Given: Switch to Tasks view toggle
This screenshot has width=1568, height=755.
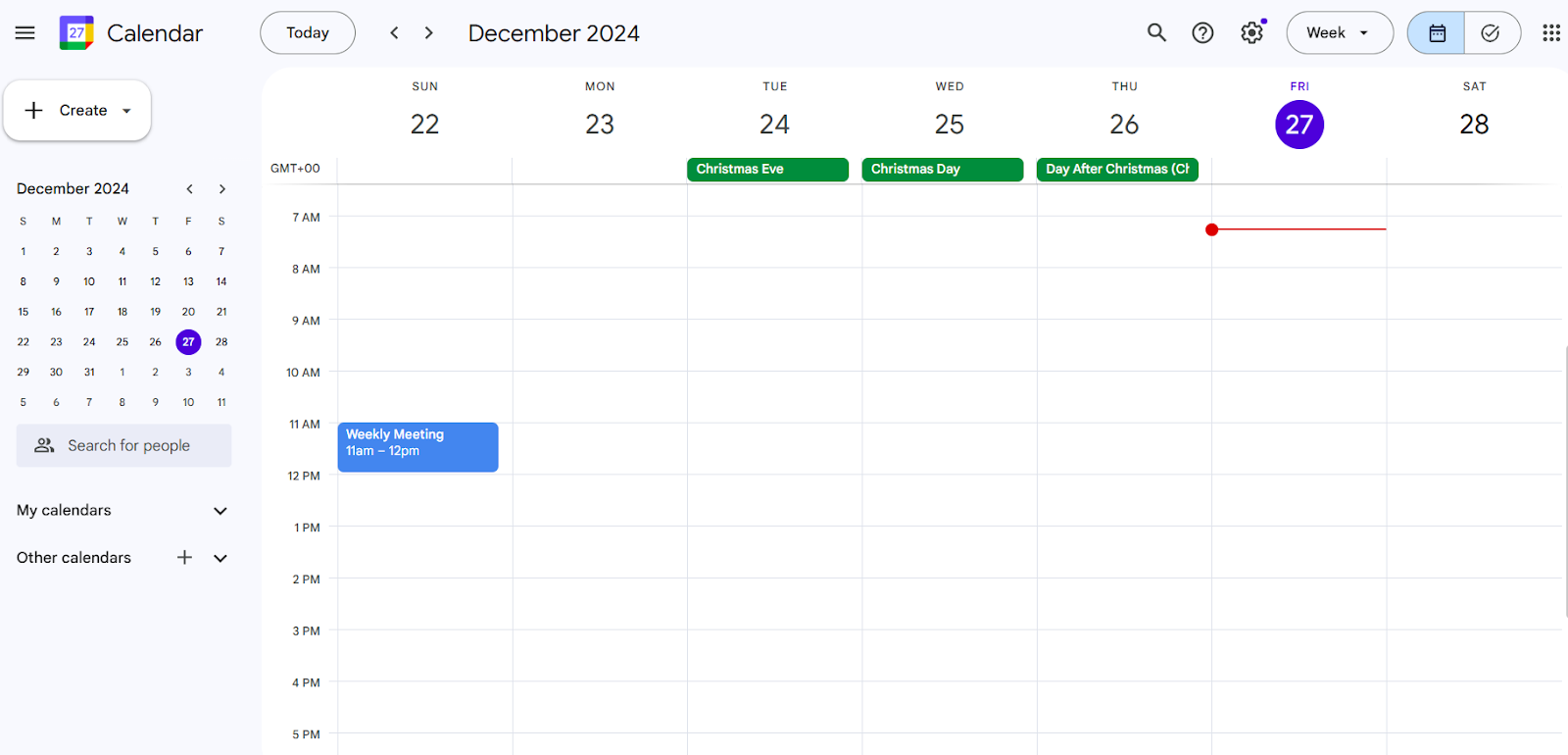Looking at the screenshot, I should pos(1491,33).
